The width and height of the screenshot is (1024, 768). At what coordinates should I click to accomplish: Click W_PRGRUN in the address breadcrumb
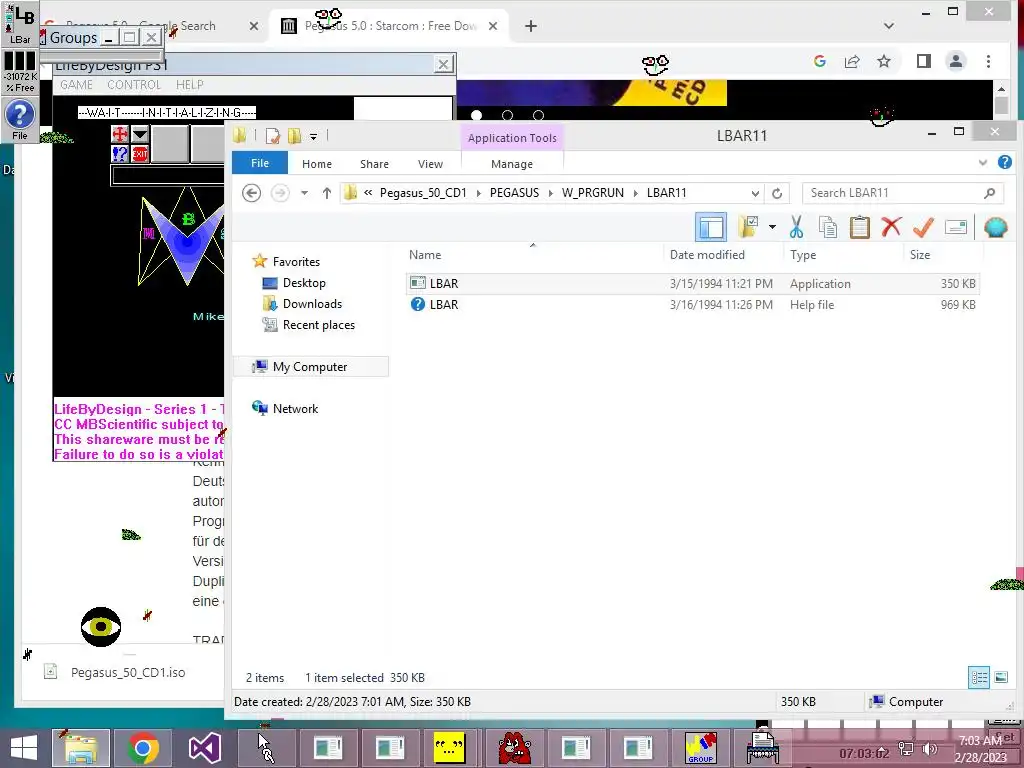coord(592,193)
